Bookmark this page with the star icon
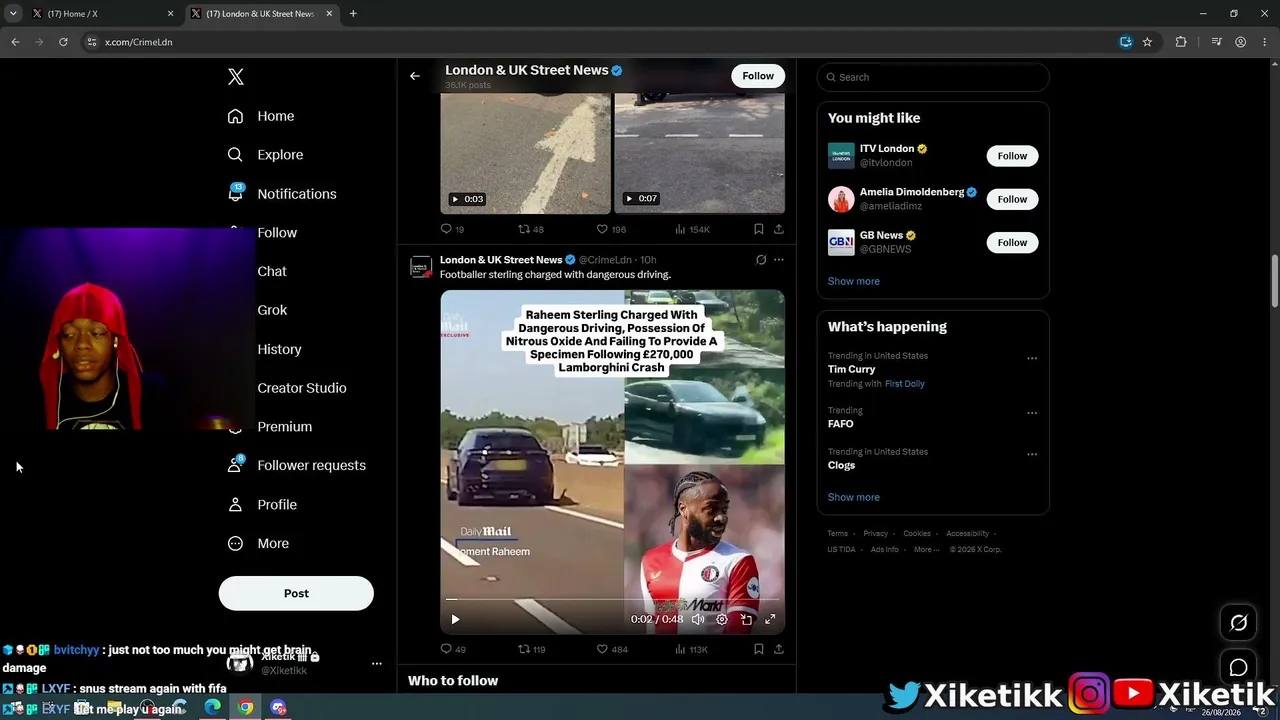 [1147, 42]
